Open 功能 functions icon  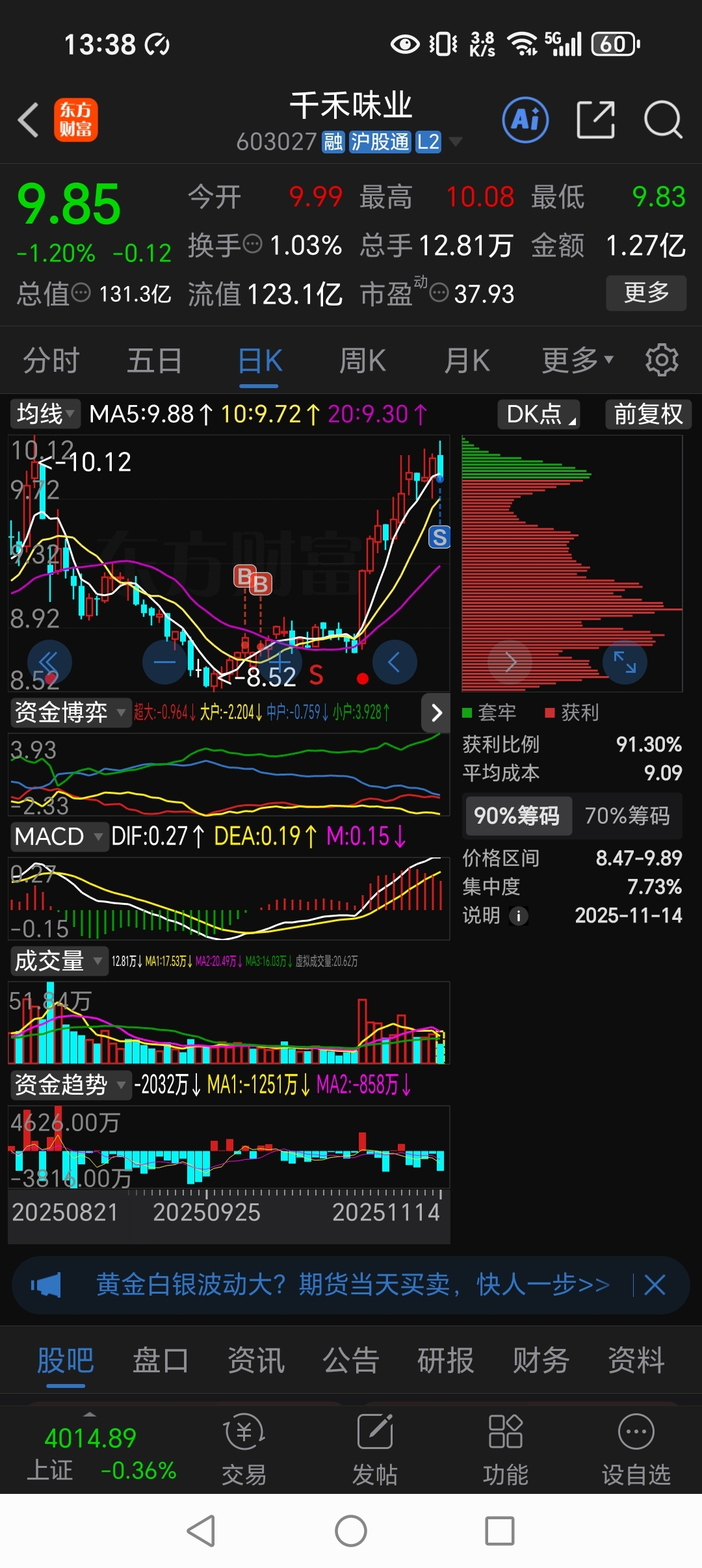(x=506, y=1450)
